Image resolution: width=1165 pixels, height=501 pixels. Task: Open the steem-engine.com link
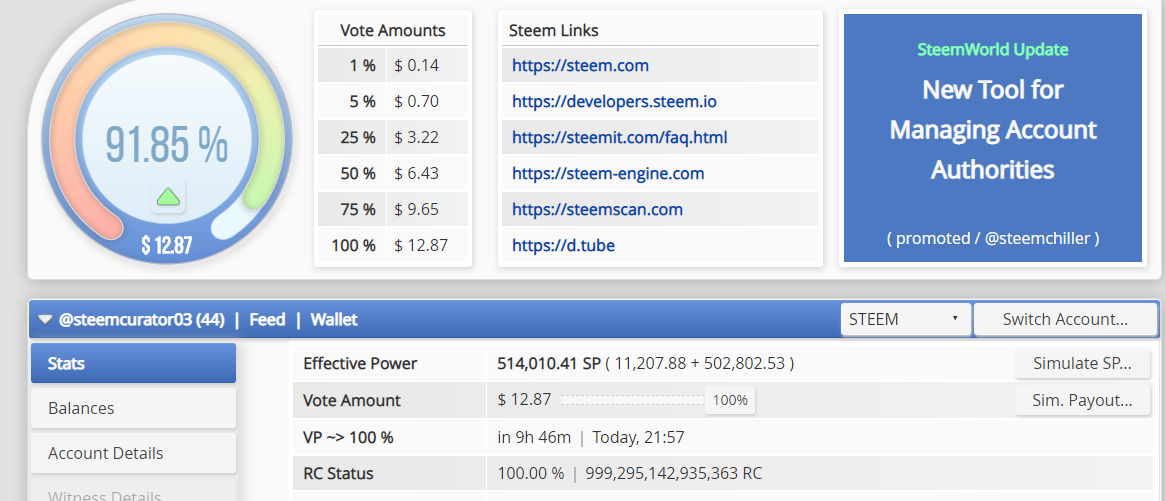tap(608, 174)
